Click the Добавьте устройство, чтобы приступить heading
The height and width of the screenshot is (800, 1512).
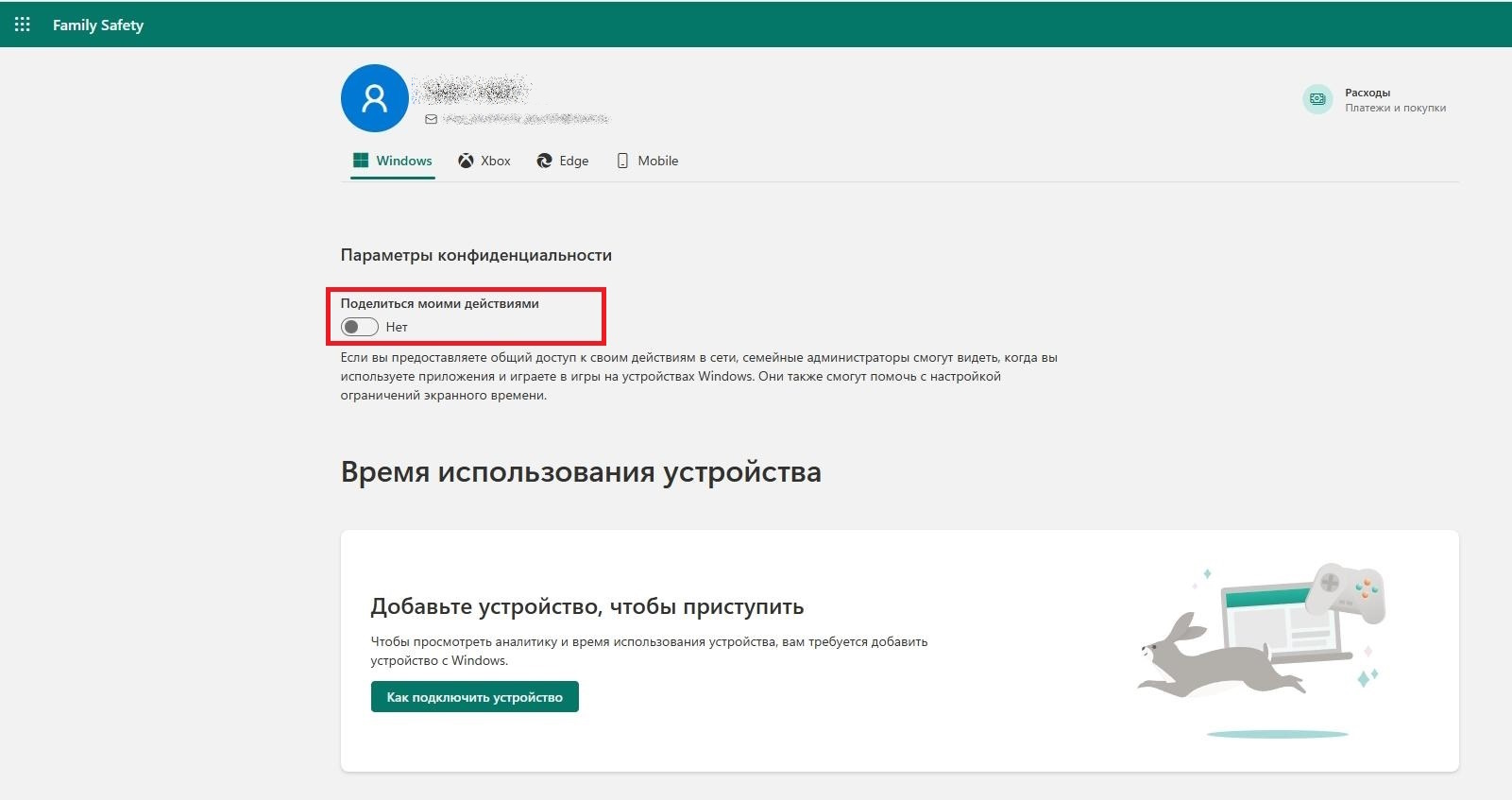587,606
